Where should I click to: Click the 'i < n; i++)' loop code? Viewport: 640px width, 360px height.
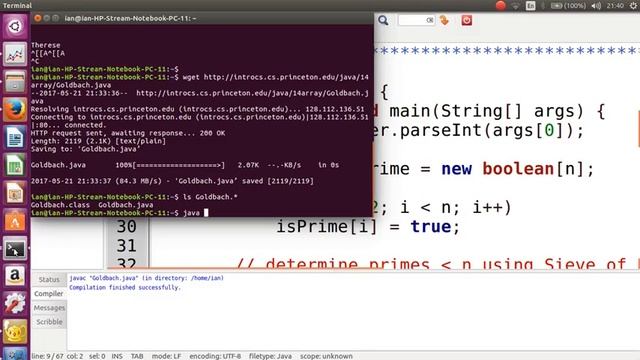coord(456,207)
